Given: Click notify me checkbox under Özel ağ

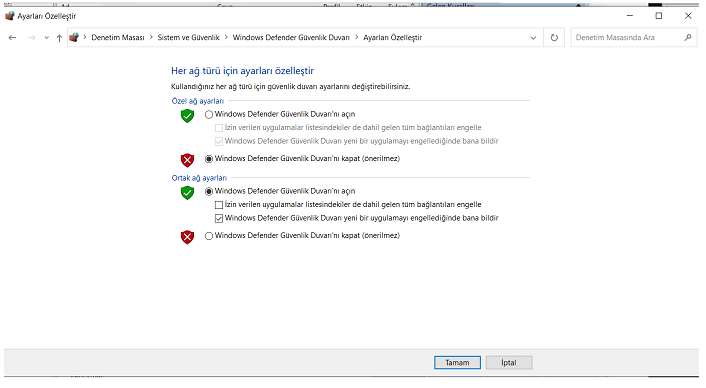Looking at the screenshot, I should coord(219,142).
